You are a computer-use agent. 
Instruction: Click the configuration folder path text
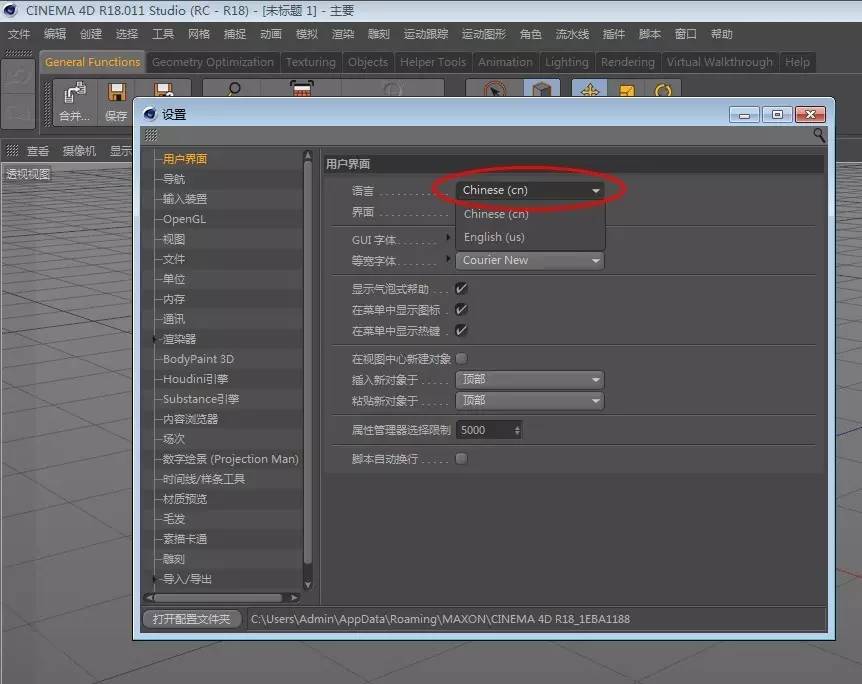(x=440, y=619)
